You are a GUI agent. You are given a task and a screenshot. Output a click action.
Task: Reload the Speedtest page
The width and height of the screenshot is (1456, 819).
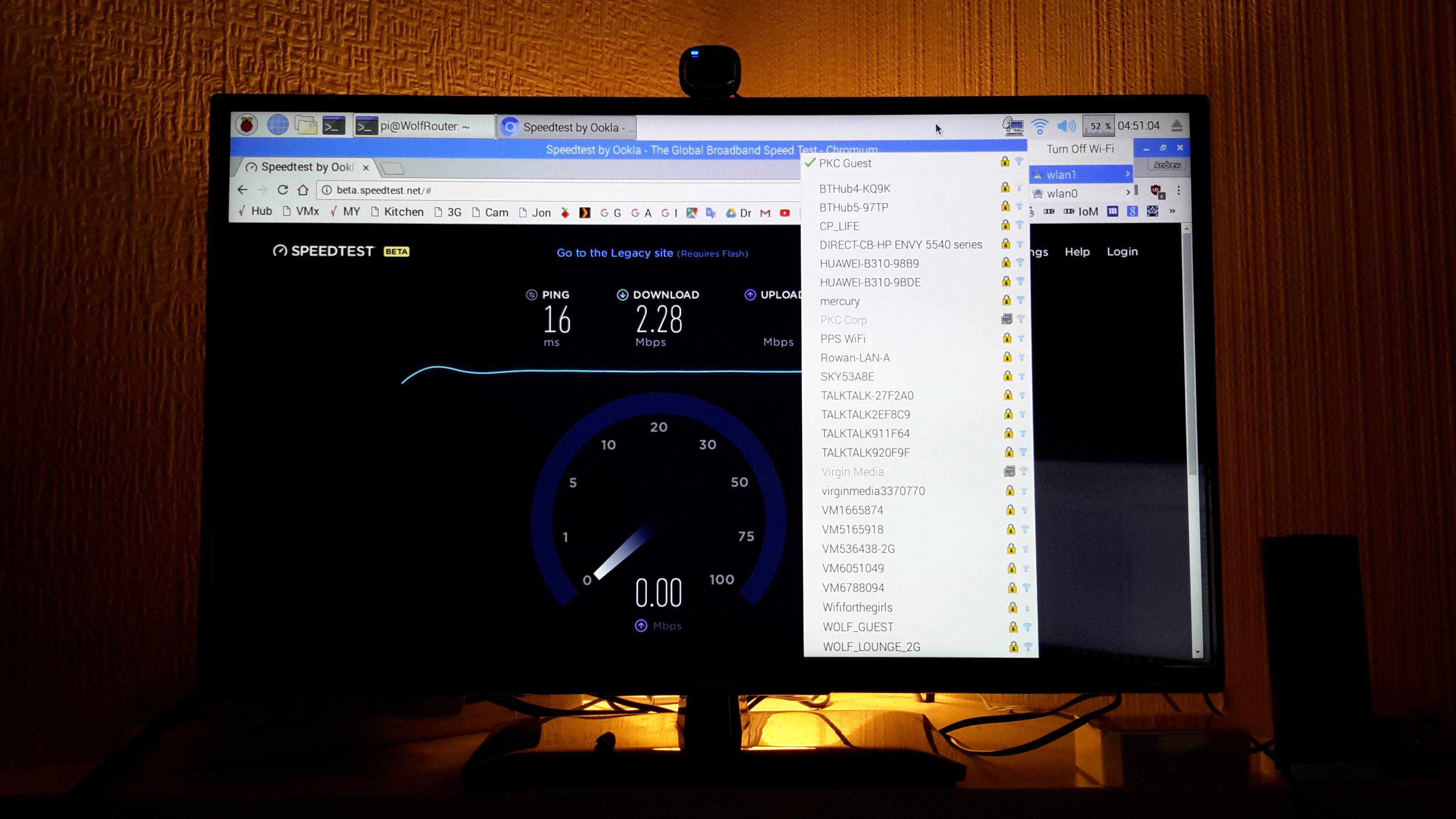pyautogui.click(x=283, y=190)
